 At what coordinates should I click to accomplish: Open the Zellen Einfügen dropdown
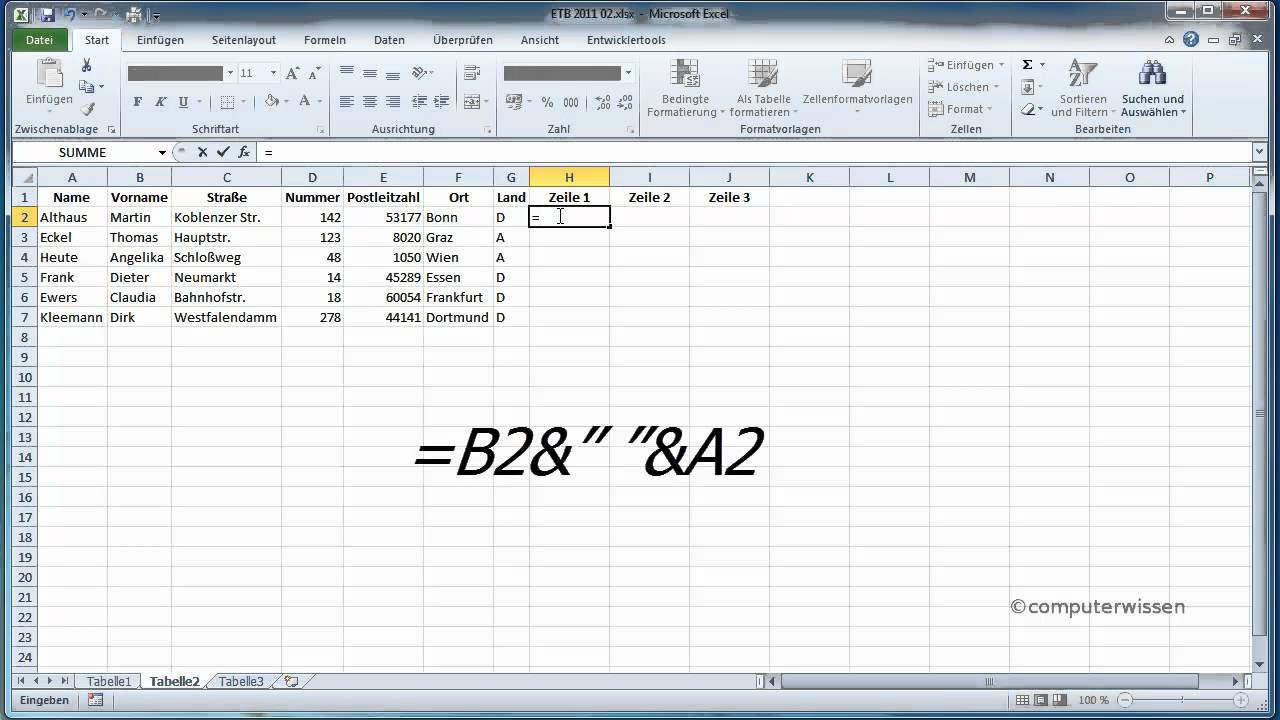click(x=966, y=65)
